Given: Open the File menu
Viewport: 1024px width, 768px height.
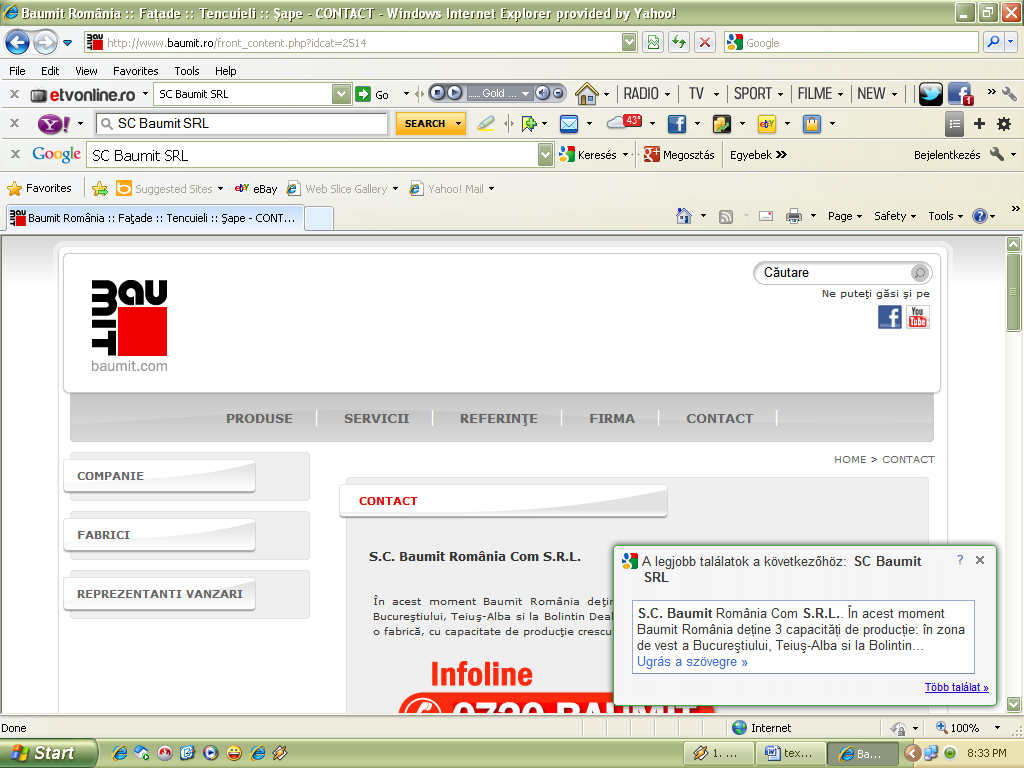Looking at the screenshot, I should click(18, 71).
